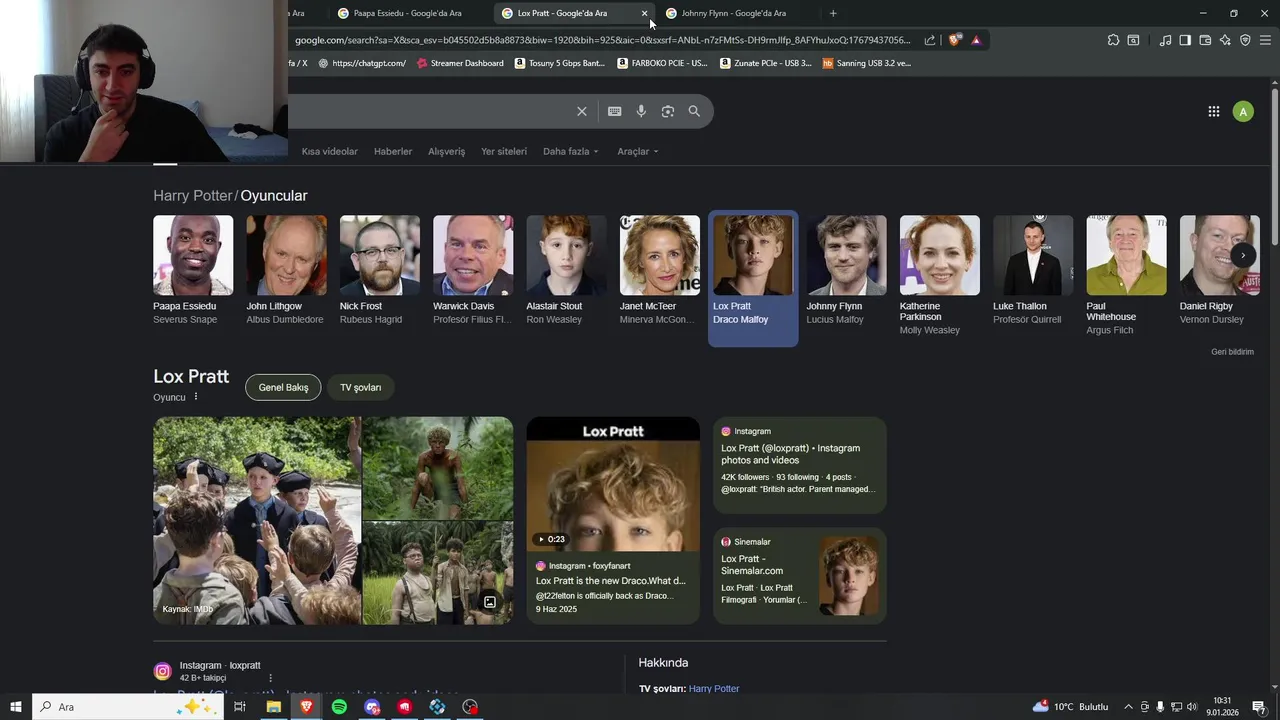Open more options beside Lox Pratt Oyuncu

pos(196,397)
